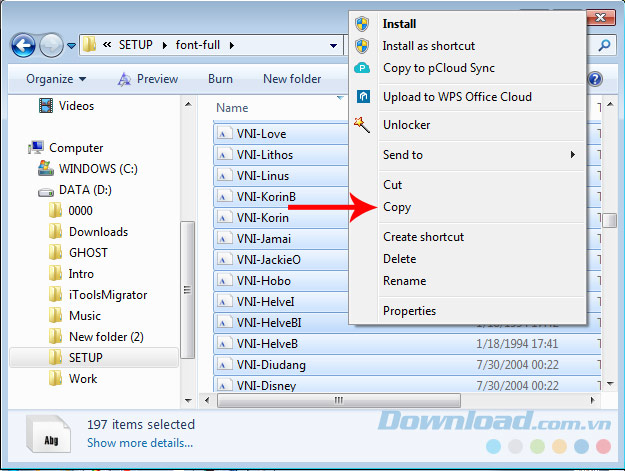The image size is (625, 471).
Task: Click the DATA (D:) drive icon
Action: coord(46,190)
